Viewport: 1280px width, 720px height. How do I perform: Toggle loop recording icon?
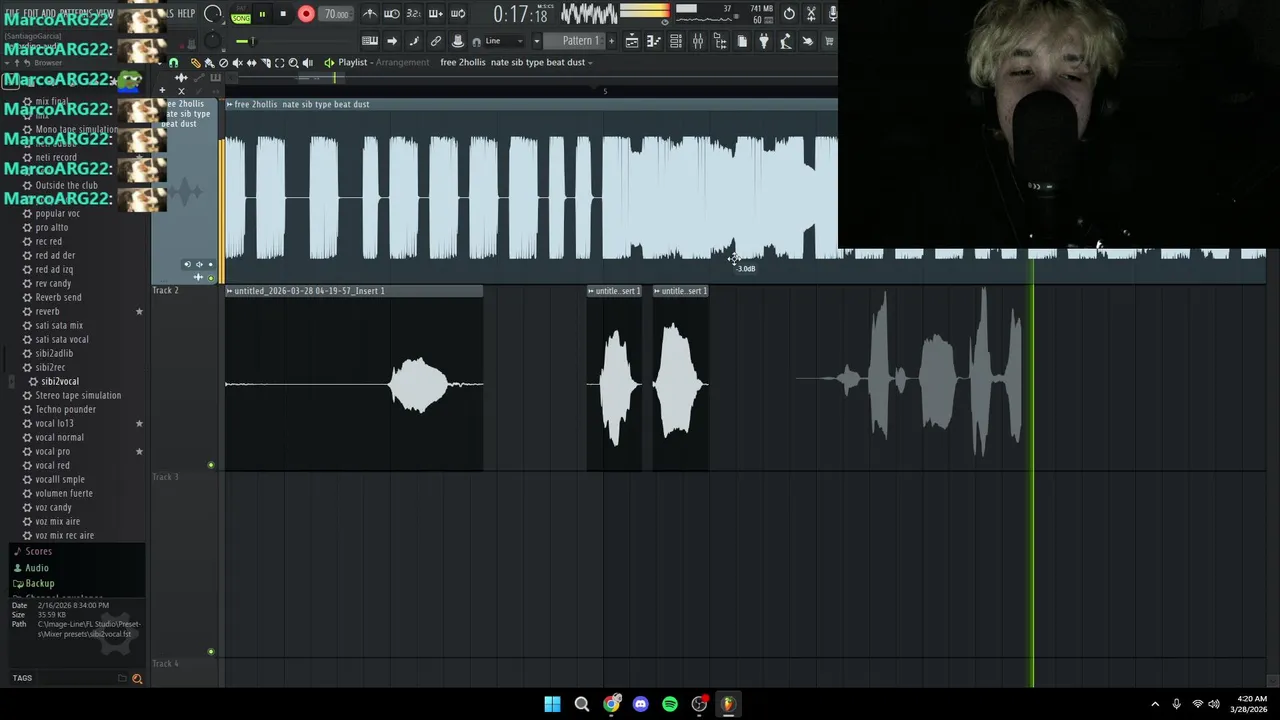457,14
